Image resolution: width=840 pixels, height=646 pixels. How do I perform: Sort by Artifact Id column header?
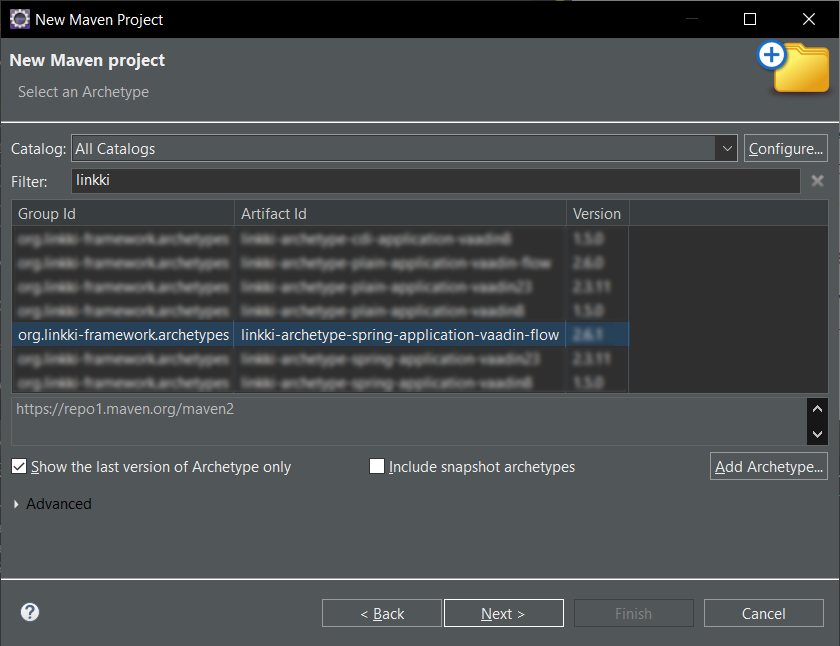pyautogui.click(x=399, y=214)
